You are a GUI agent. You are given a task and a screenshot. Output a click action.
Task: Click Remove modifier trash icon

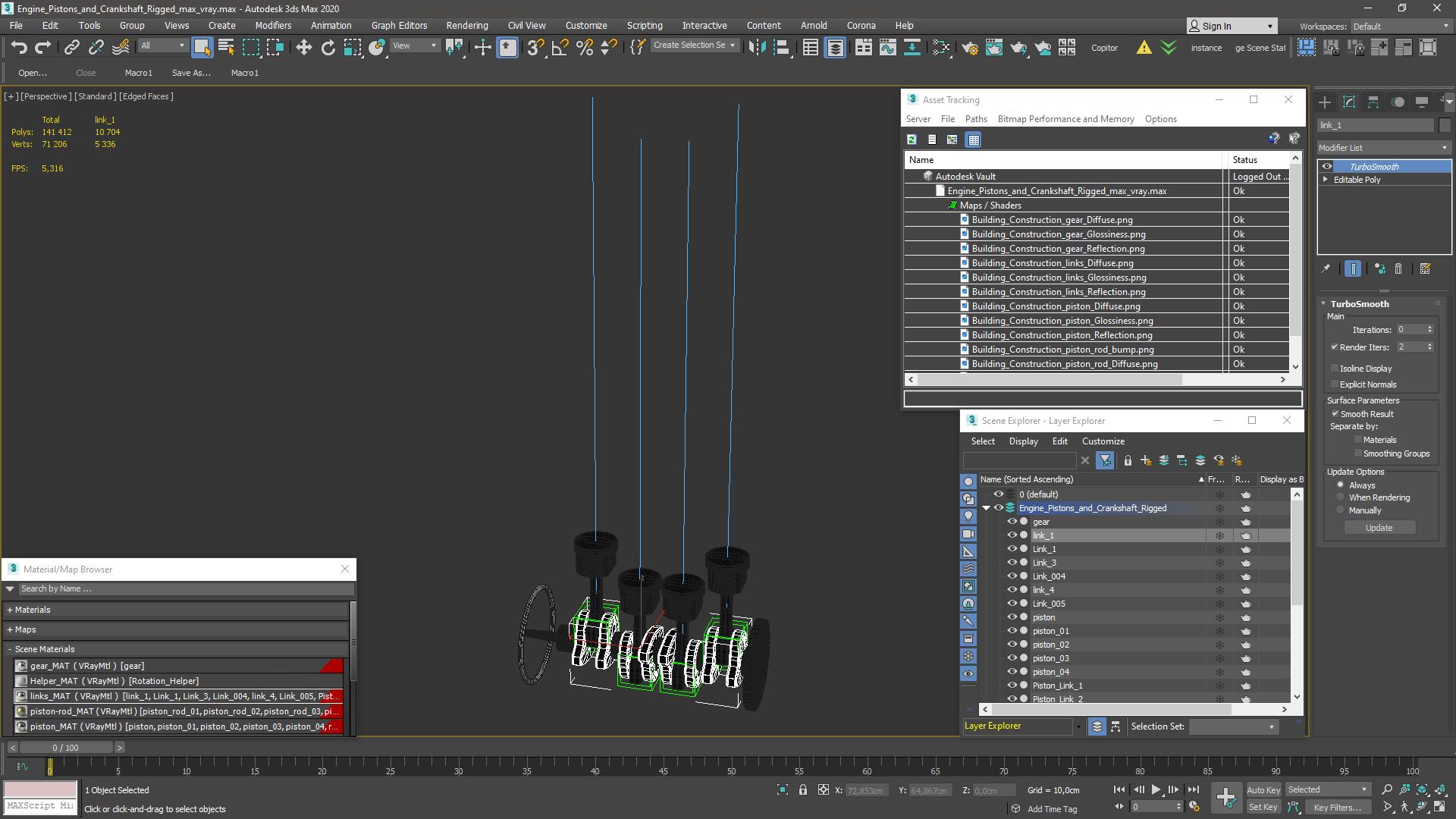(1399, 268)
